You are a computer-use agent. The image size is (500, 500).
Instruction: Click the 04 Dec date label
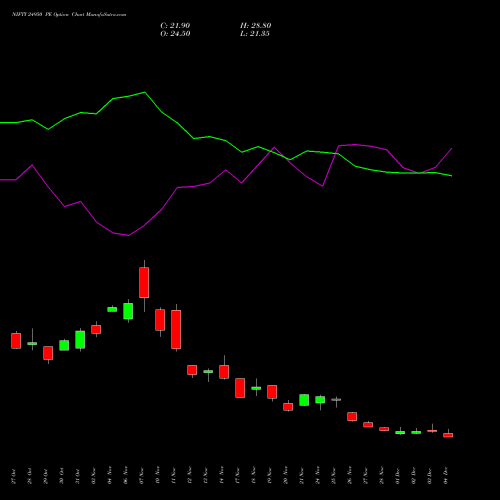446,476
